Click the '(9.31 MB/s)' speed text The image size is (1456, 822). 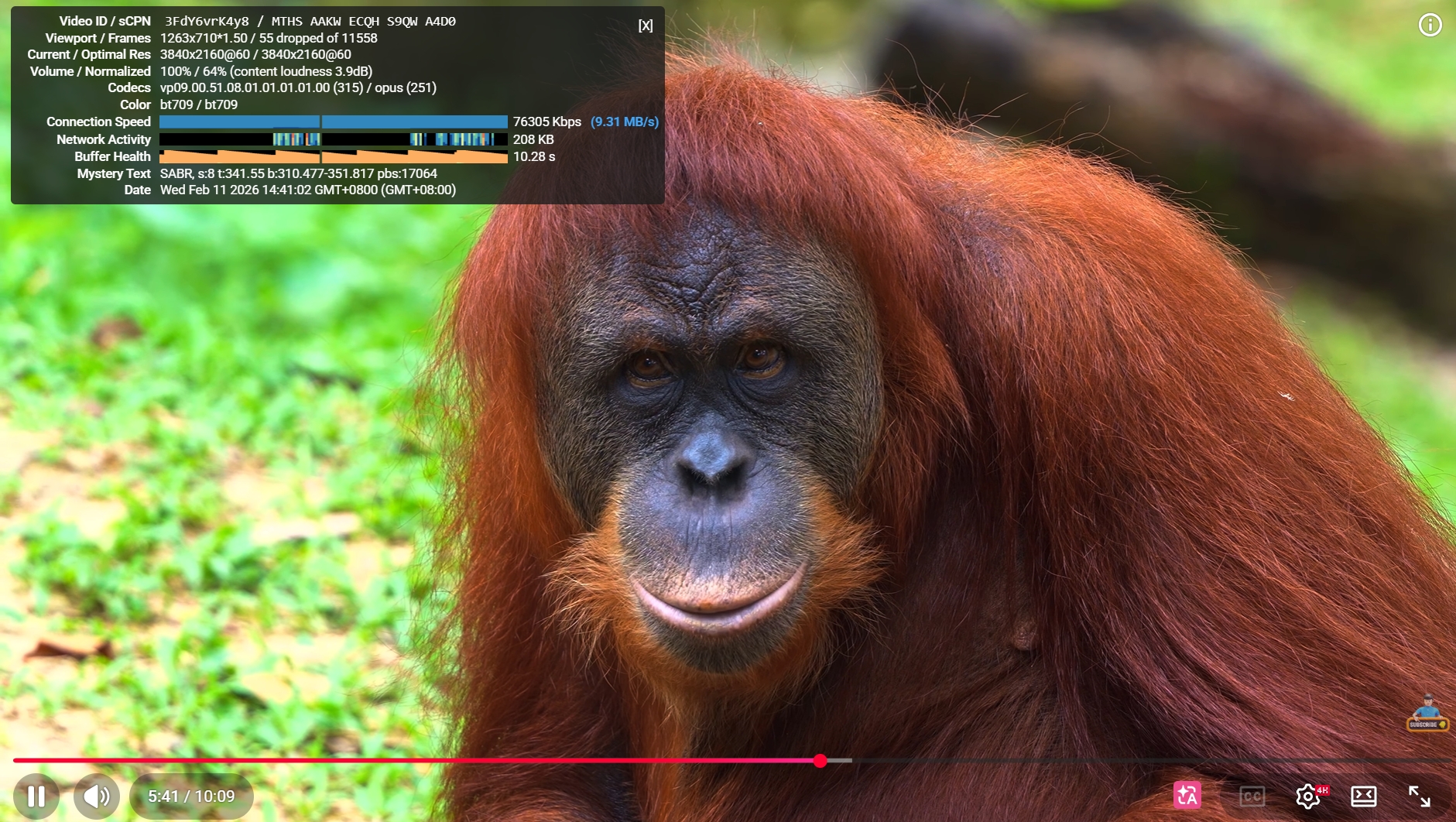(625, 122)
